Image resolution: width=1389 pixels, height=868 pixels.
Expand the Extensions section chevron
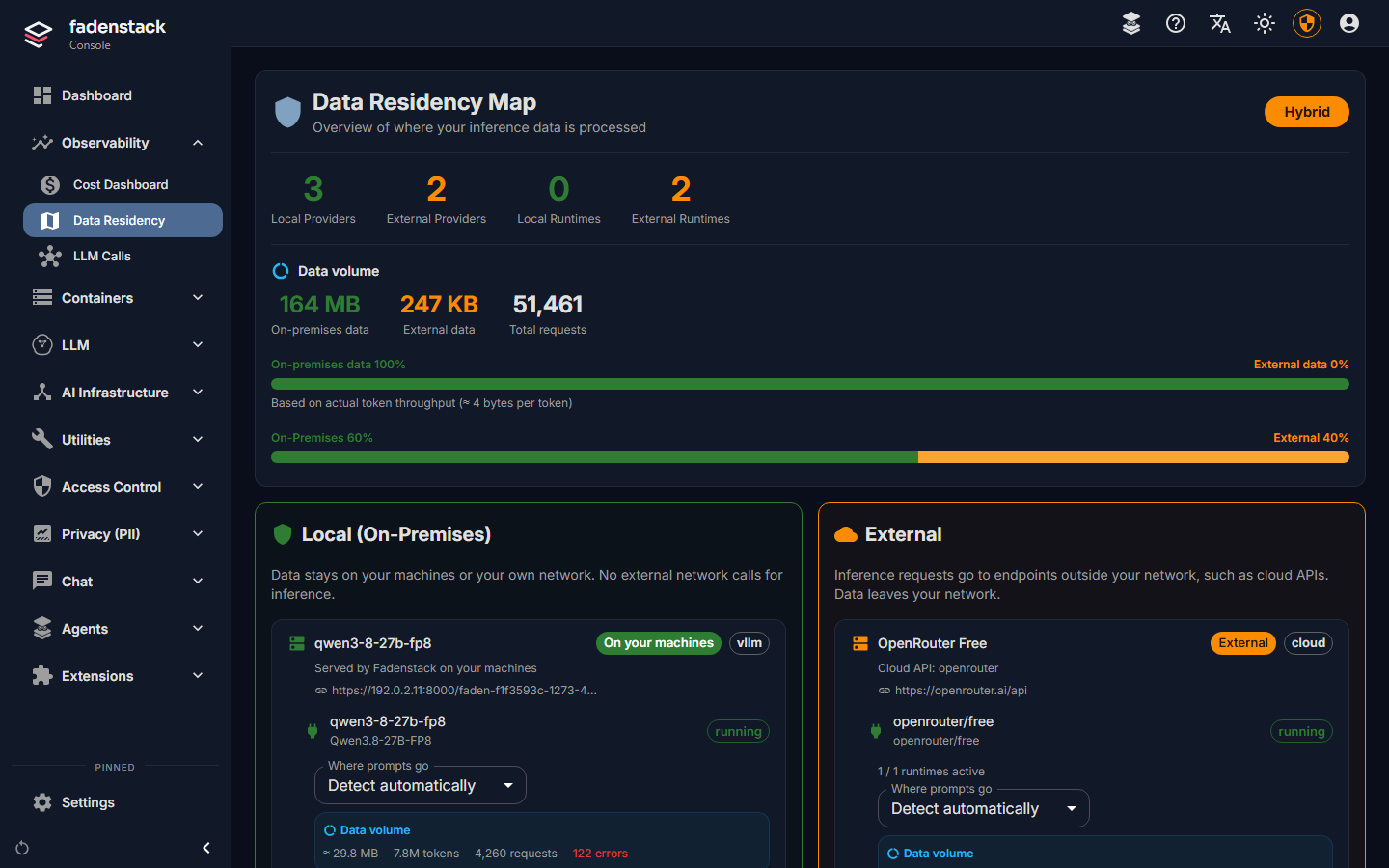(x=198, y=676)
